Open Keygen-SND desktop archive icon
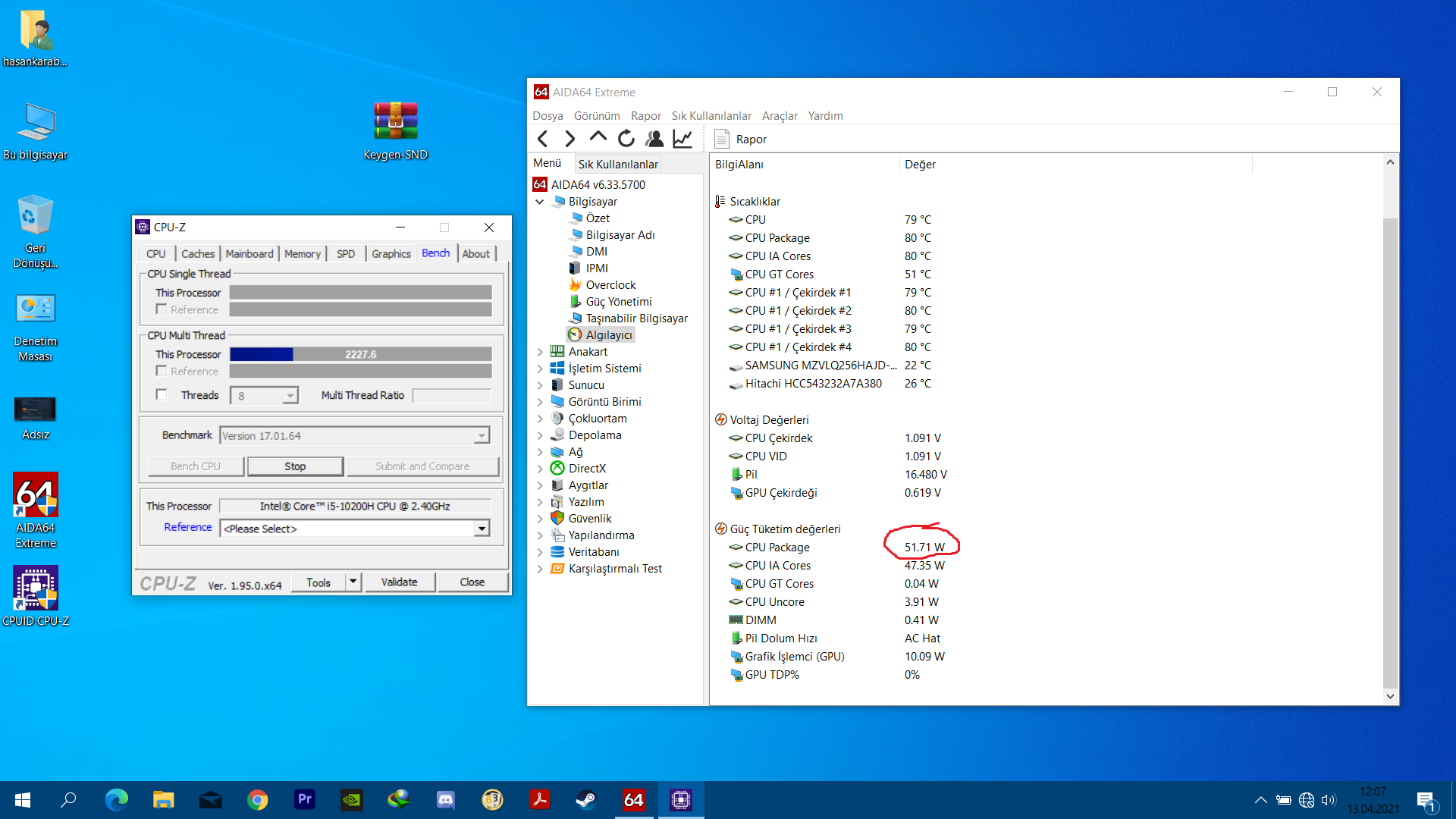 395,123
